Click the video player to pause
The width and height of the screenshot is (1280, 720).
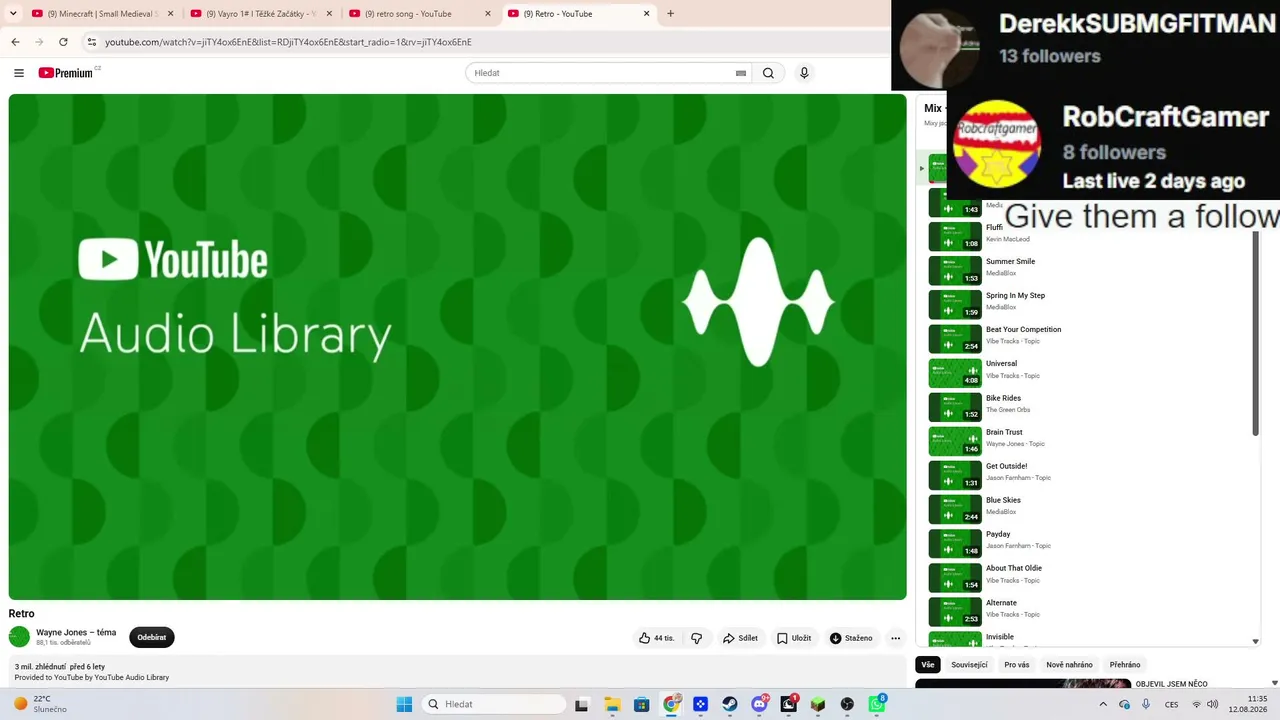(457, 347)
